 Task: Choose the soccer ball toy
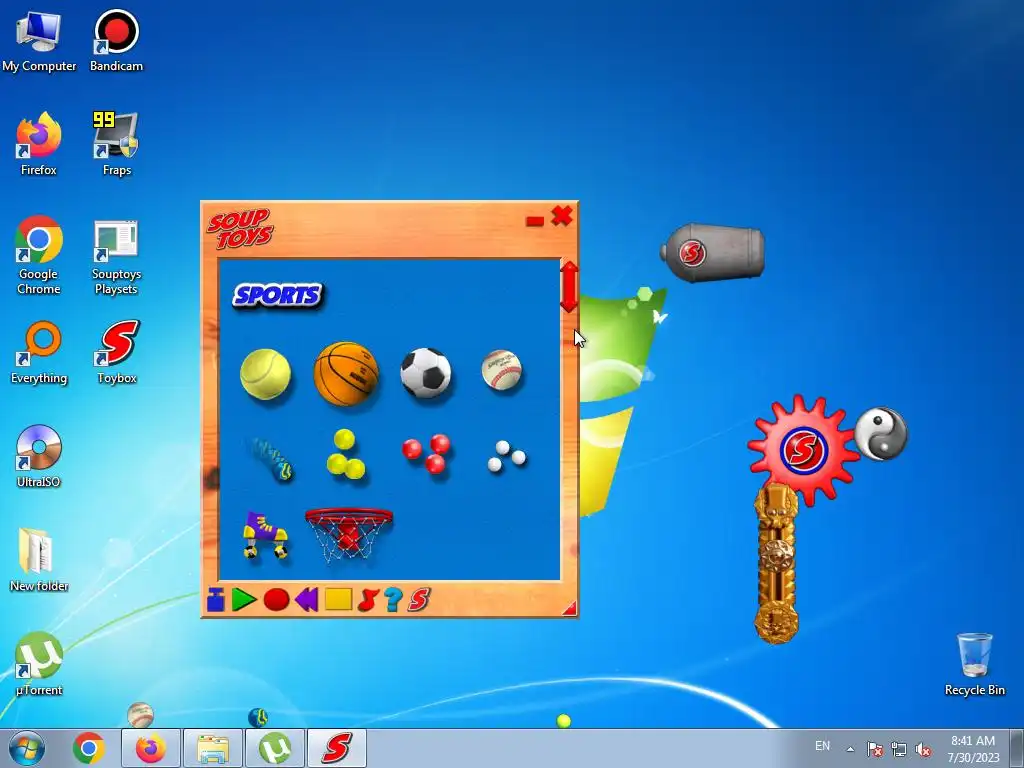[426, 372]
